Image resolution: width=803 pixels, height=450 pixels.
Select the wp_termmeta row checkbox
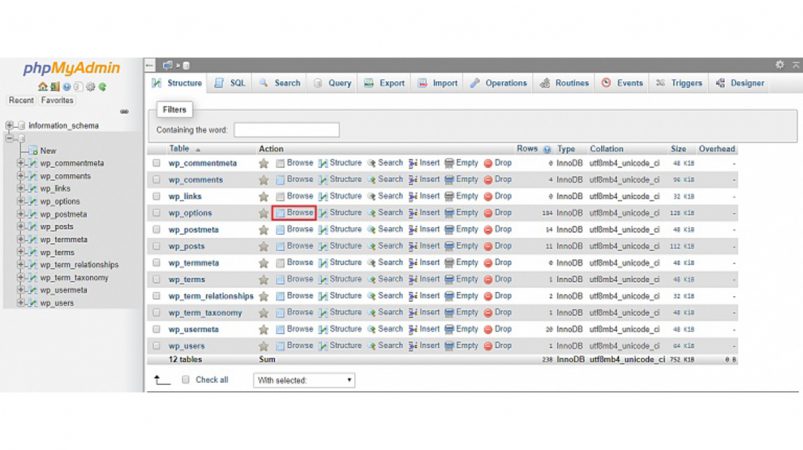click(156, 263)
